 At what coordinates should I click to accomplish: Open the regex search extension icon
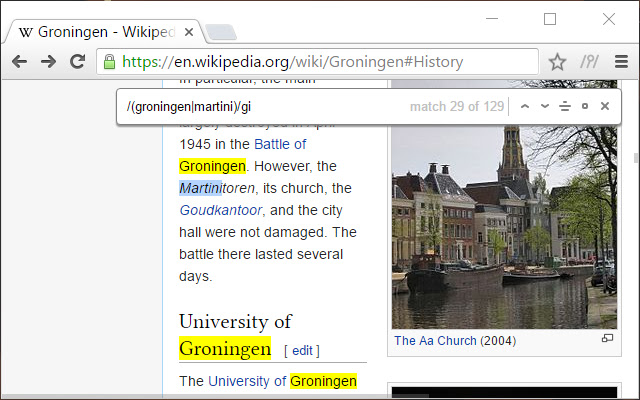tap(589, 62)
